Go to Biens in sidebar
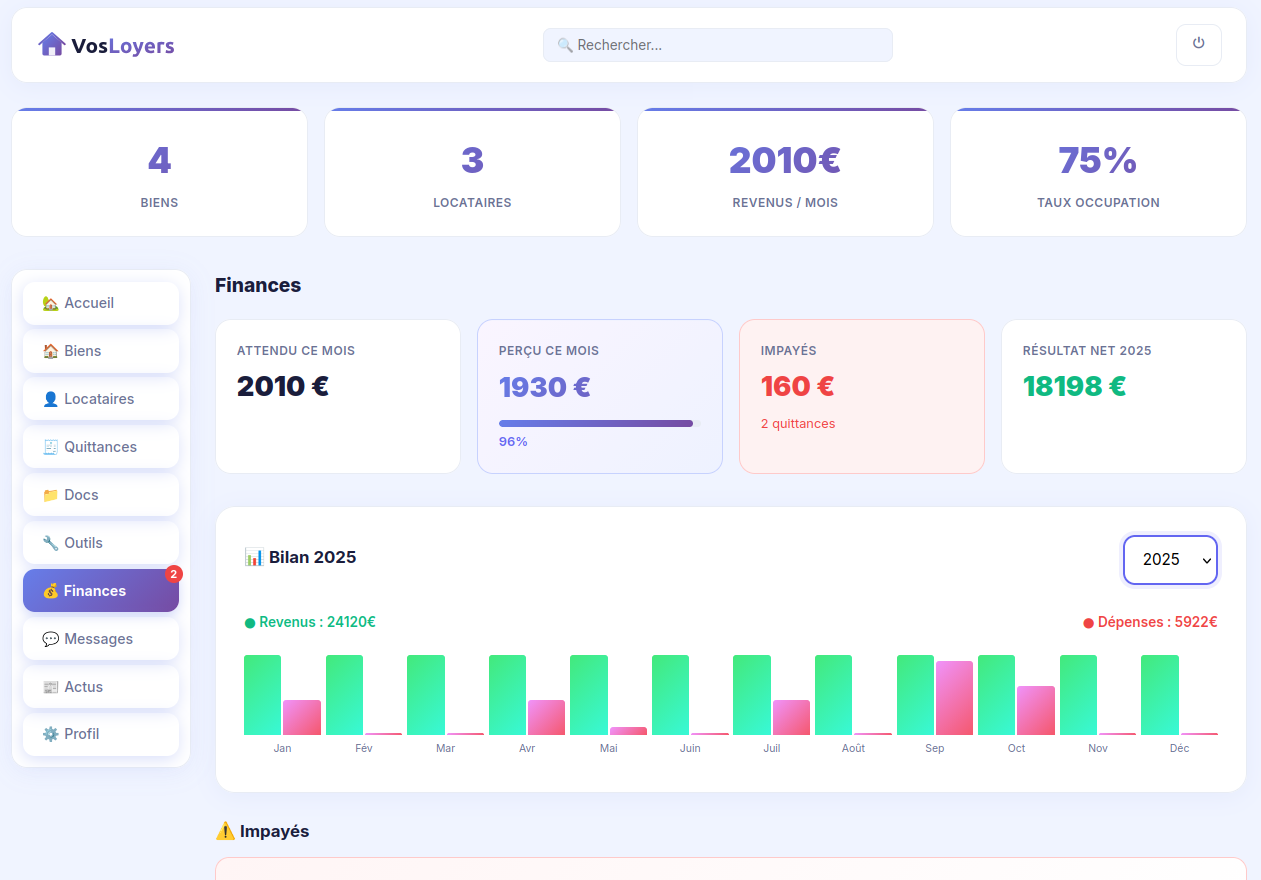This screenshot has height=880, width=1261. point(101,351)
